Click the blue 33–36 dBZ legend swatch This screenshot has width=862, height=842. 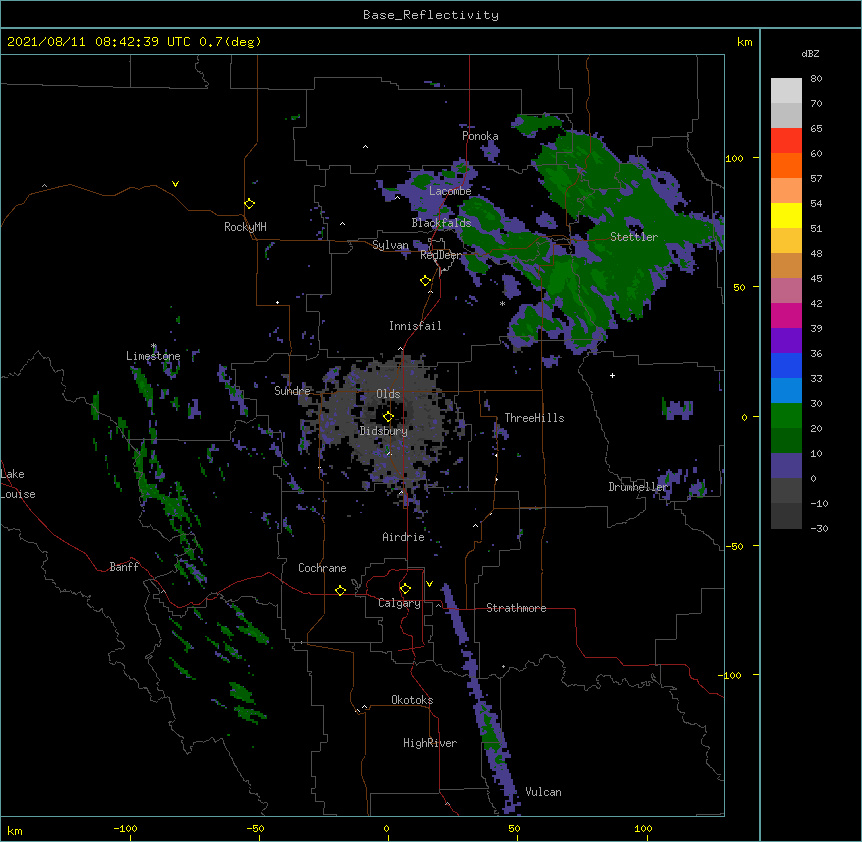point(786,365)
